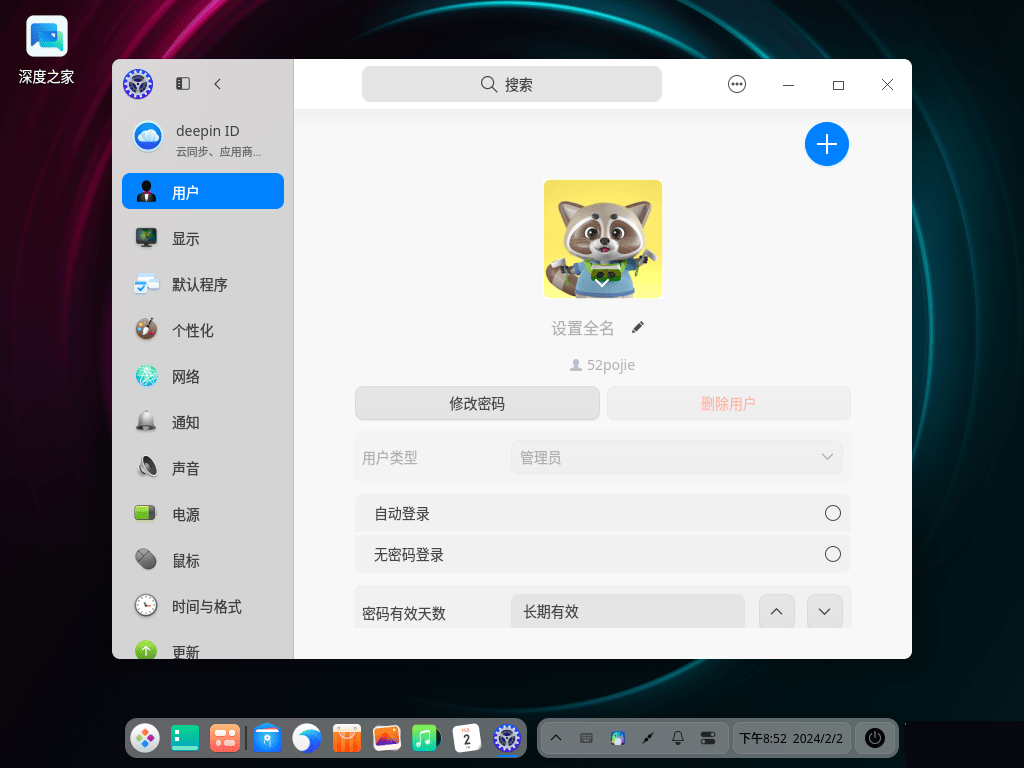Open Power settings in the sidebar
1024x768 pixels.
coord(184,514)
